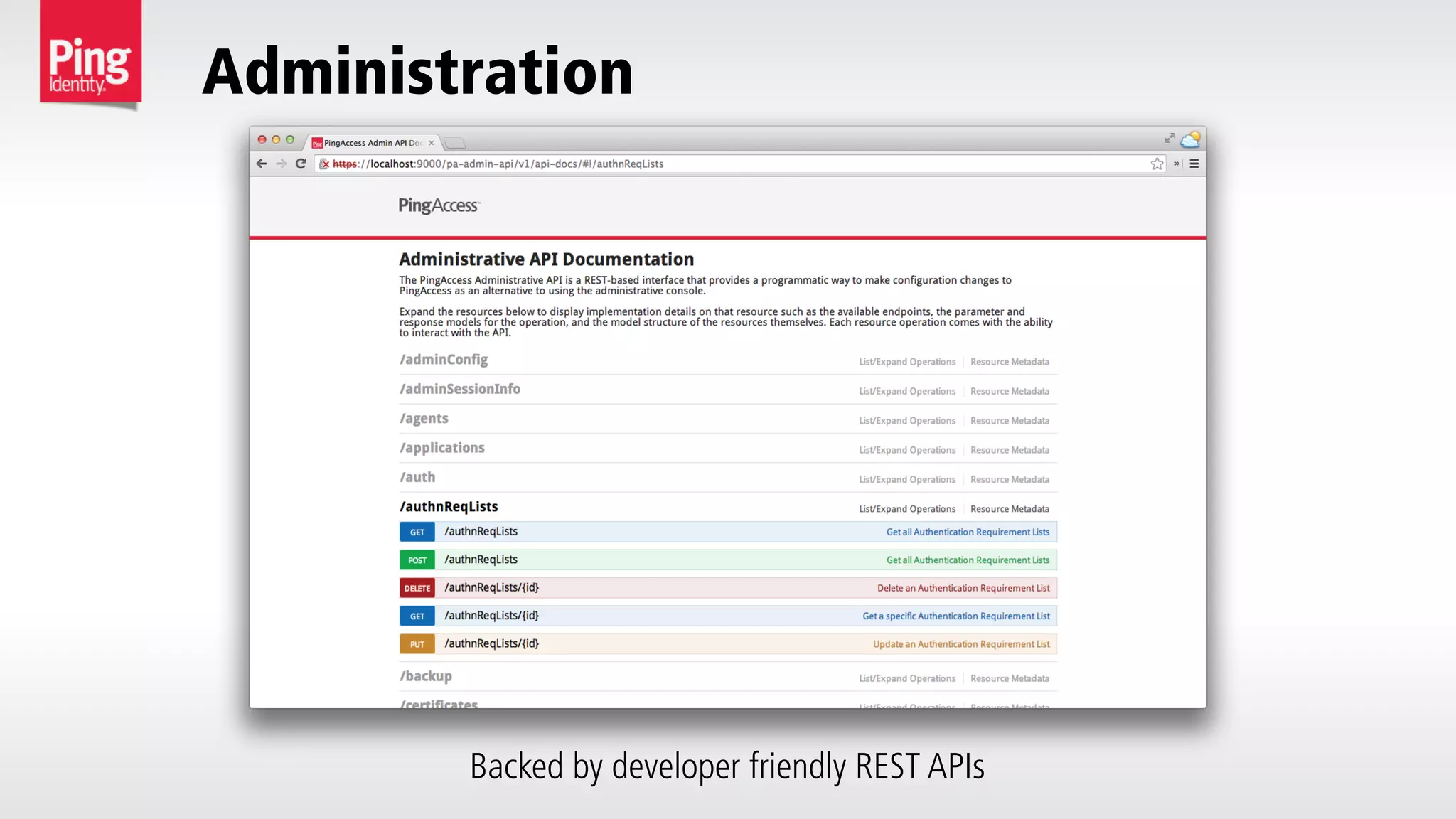Click List/Expand Operations for /backup
1456x819 pixels.
907,678
